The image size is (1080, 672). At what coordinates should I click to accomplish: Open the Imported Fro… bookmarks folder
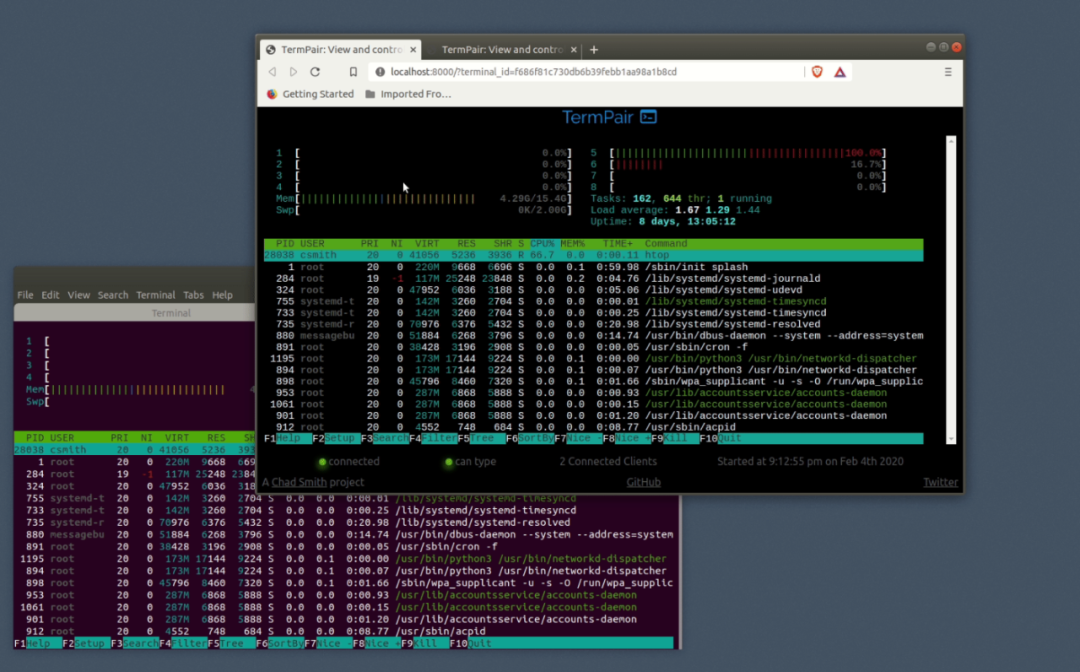(x=408, y=94)
